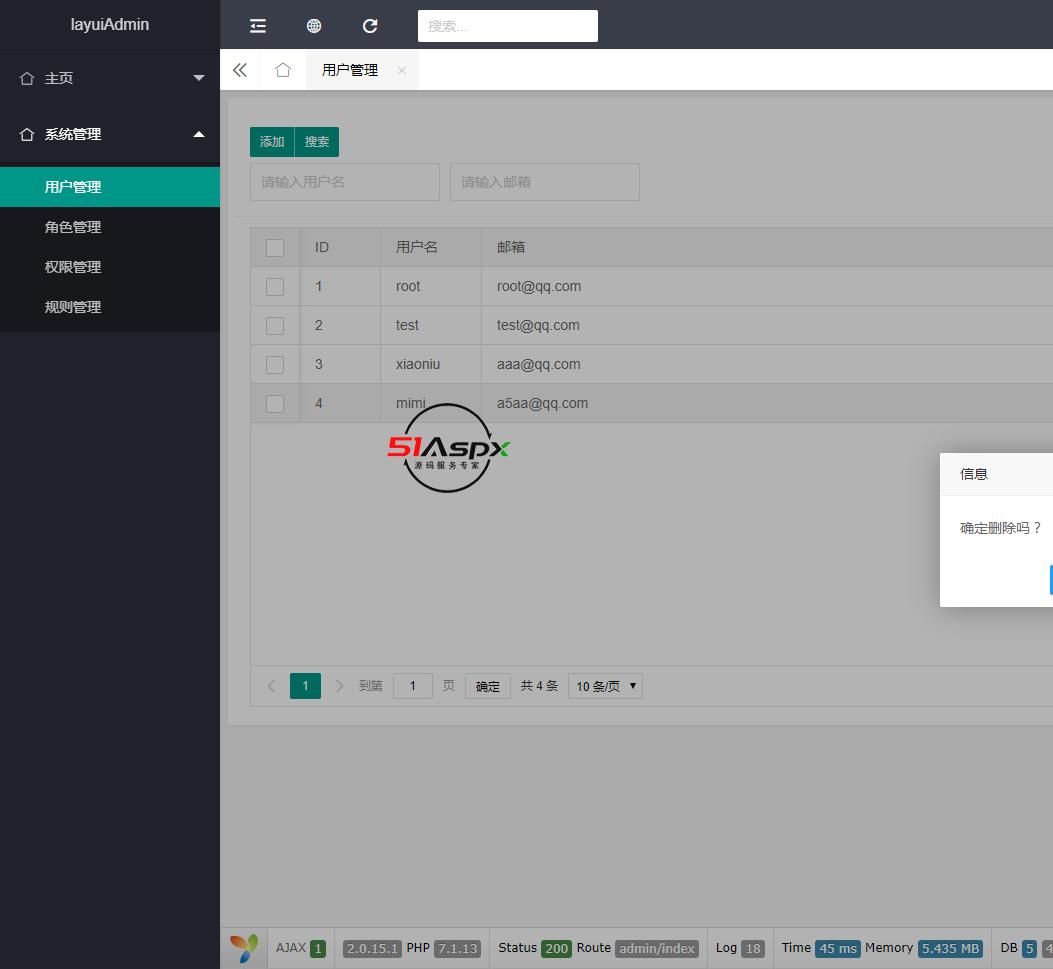This screenshot has width=1053, height=969.
Task: Click the 用户名 column header
Action: 430,247
